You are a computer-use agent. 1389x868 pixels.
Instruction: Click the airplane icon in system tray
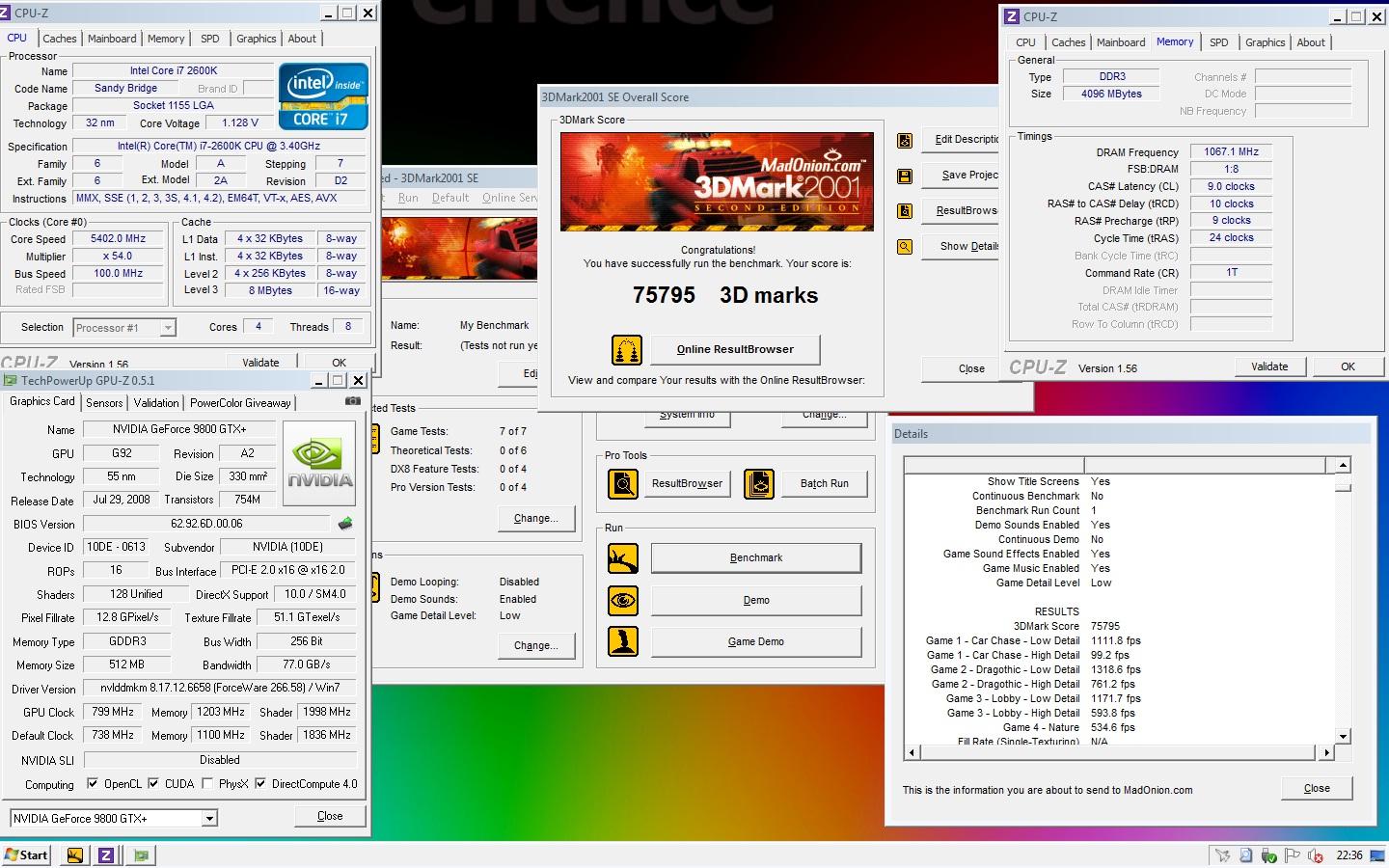click(1222, 855)
